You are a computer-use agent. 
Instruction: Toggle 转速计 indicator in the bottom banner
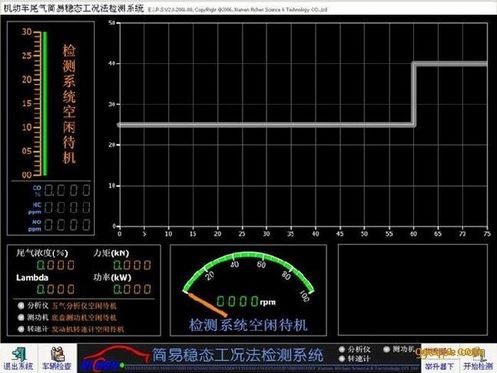342,359
